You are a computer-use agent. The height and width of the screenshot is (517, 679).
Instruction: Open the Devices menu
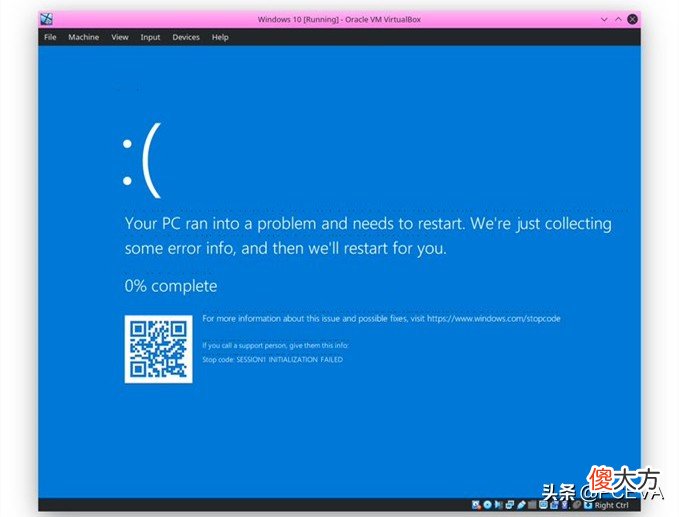tap(186, 37)
